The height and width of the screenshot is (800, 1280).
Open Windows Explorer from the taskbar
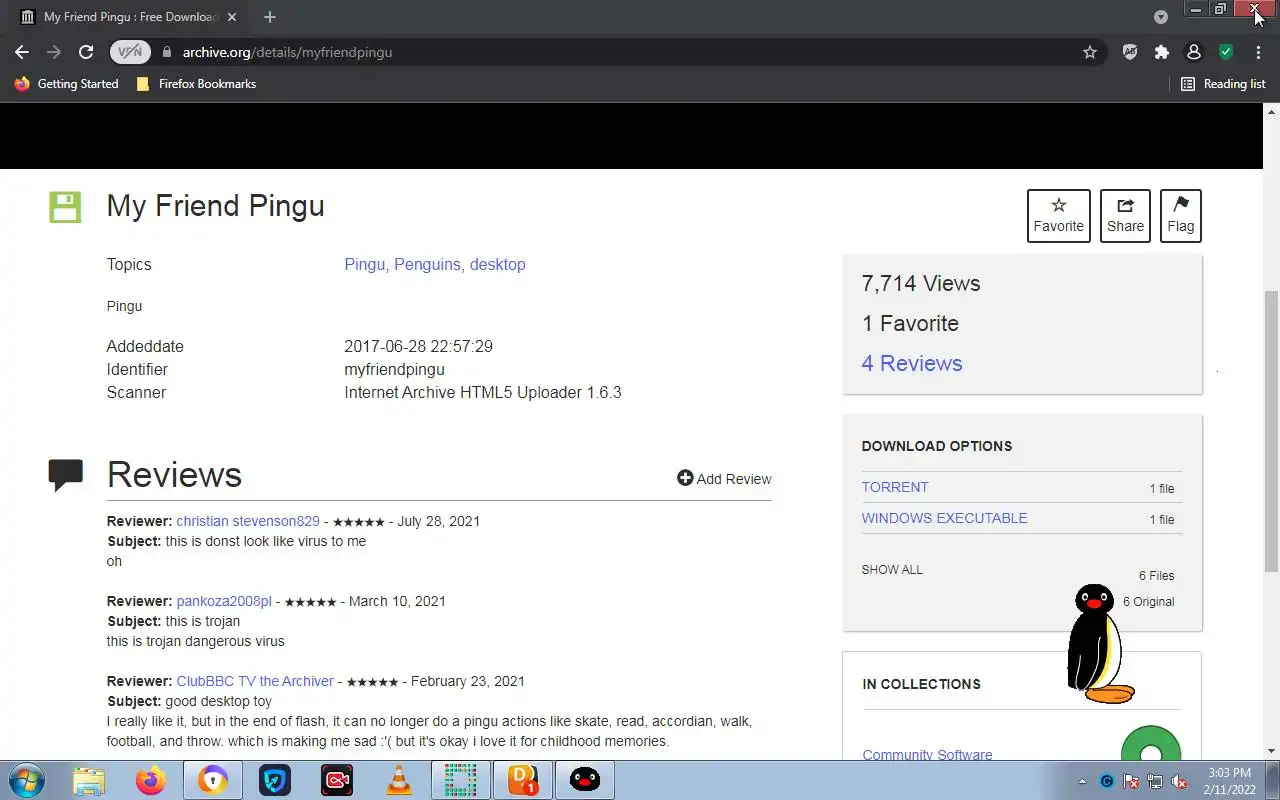[88, 780]
